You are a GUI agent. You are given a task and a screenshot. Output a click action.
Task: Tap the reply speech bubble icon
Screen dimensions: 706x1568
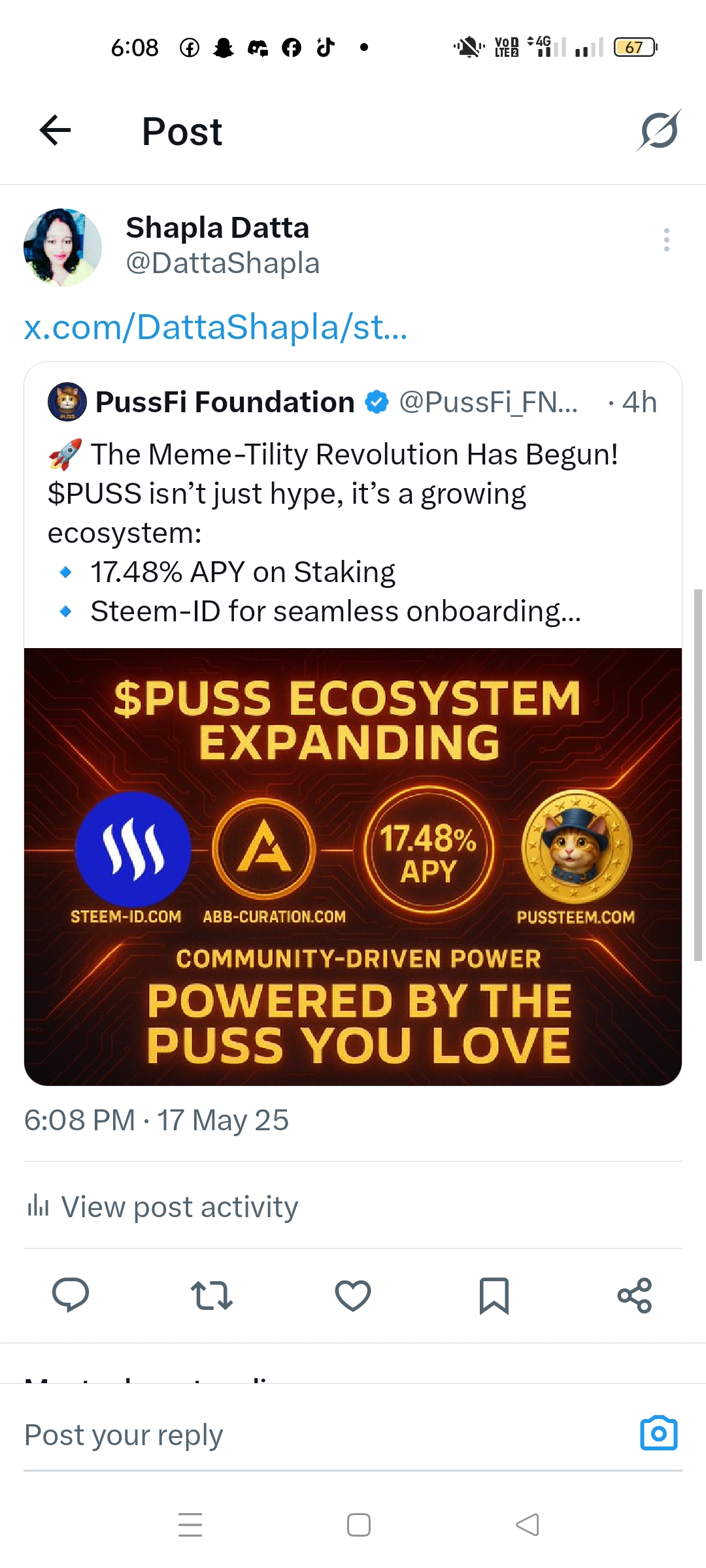71,1294
